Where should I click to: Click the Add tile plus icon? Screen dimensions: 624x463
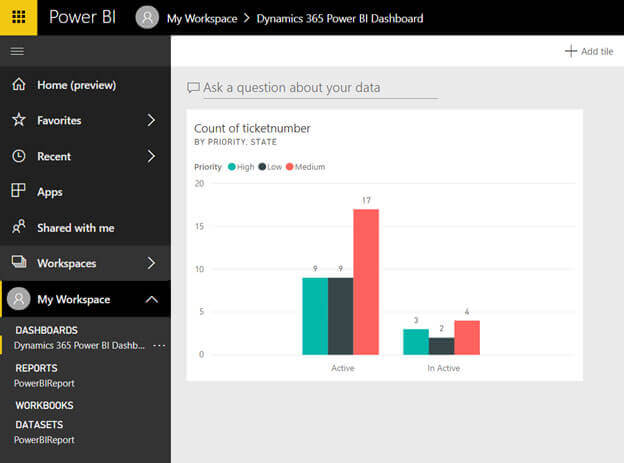(x=571, y=51)
